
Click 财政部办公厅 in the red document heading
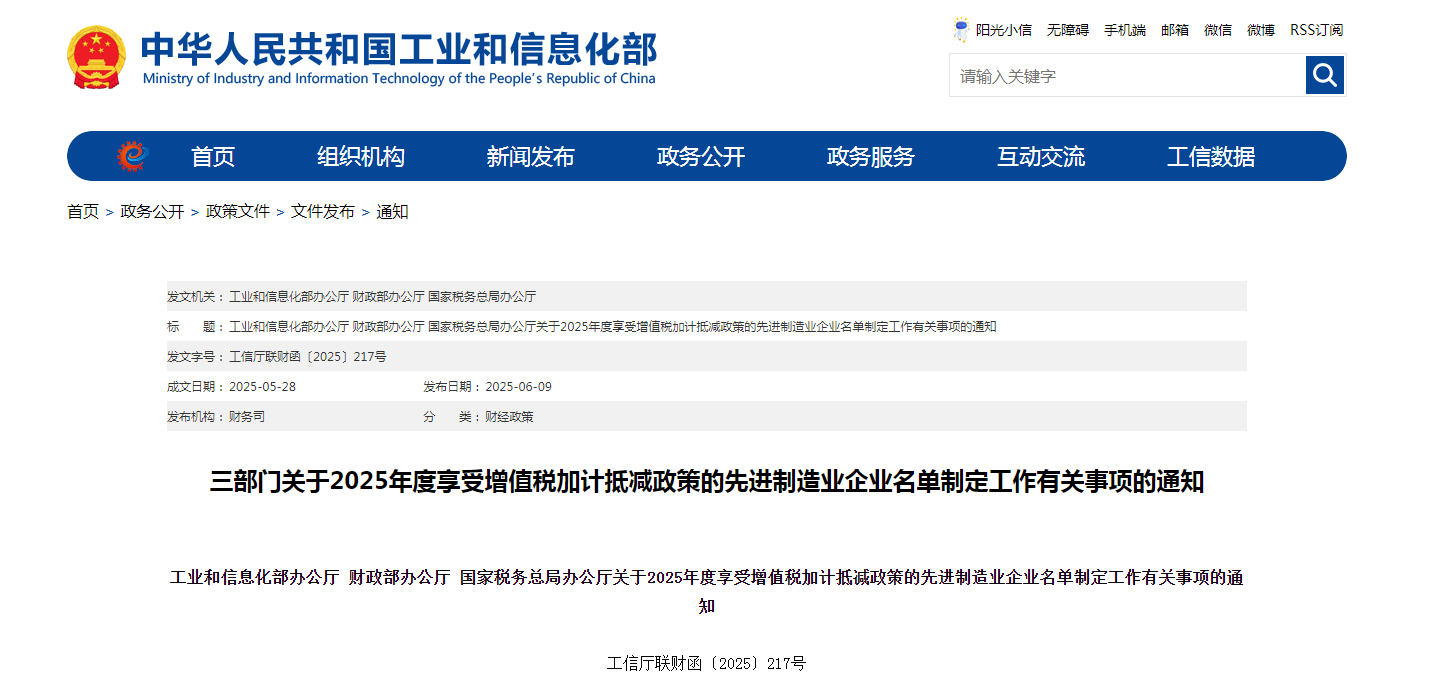tap(399, 578)
